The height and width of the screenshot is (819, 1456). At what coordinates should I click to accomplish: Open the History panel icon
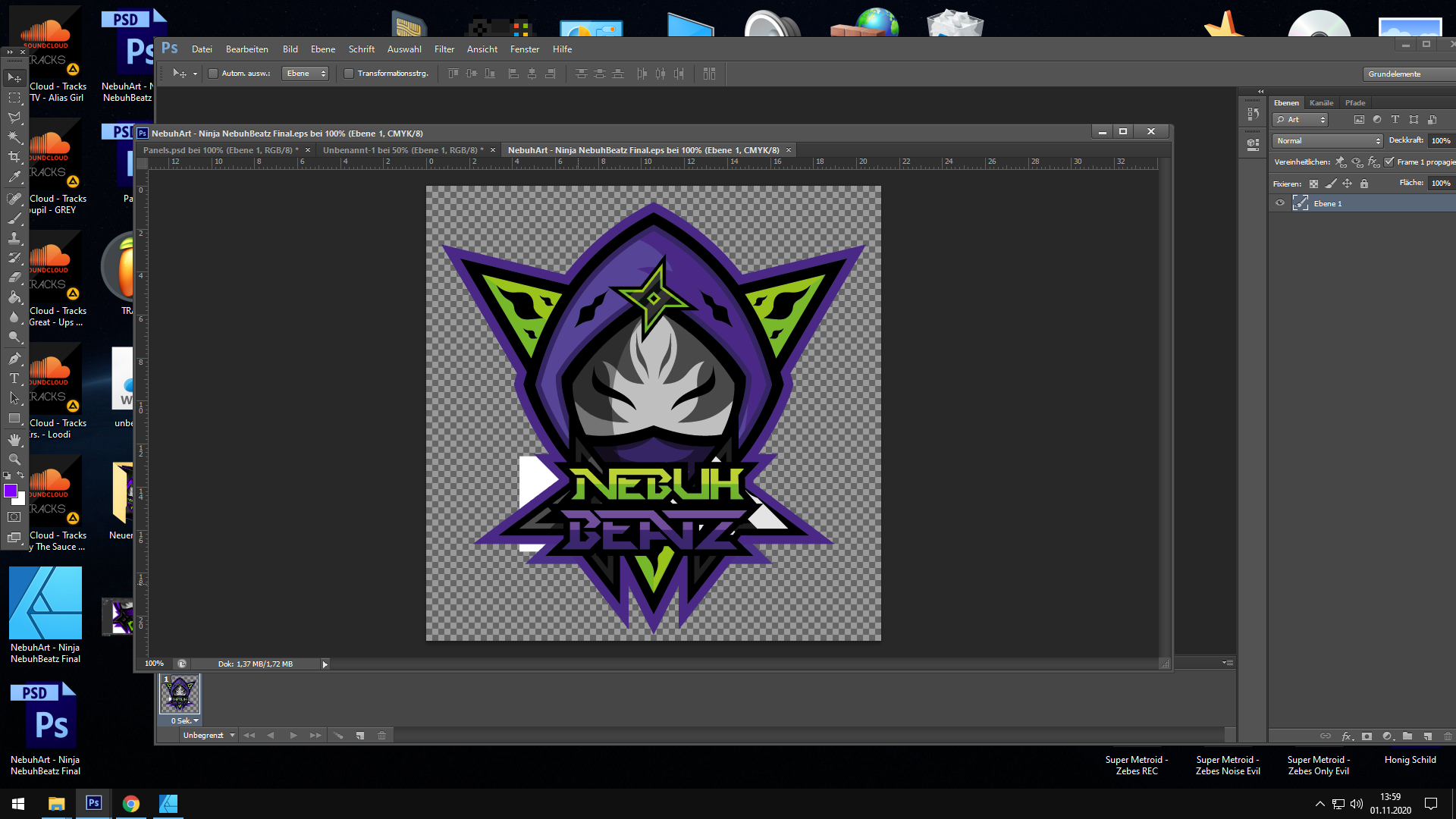[x=1253, y=114]
